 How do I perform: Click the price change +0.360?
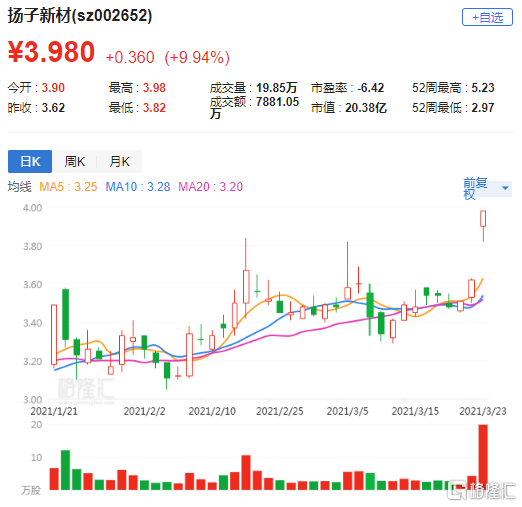[x=130, y=57]
